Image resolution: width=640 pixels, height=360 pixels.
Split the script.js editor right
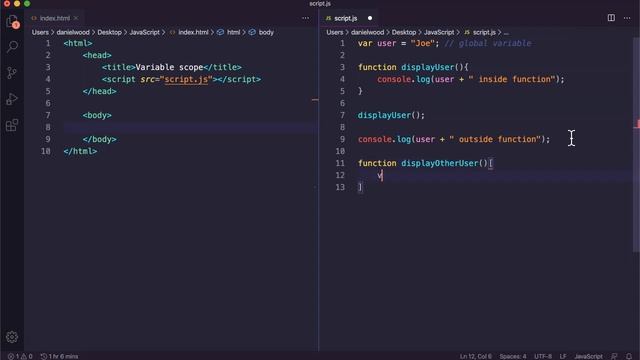[611, 18]
